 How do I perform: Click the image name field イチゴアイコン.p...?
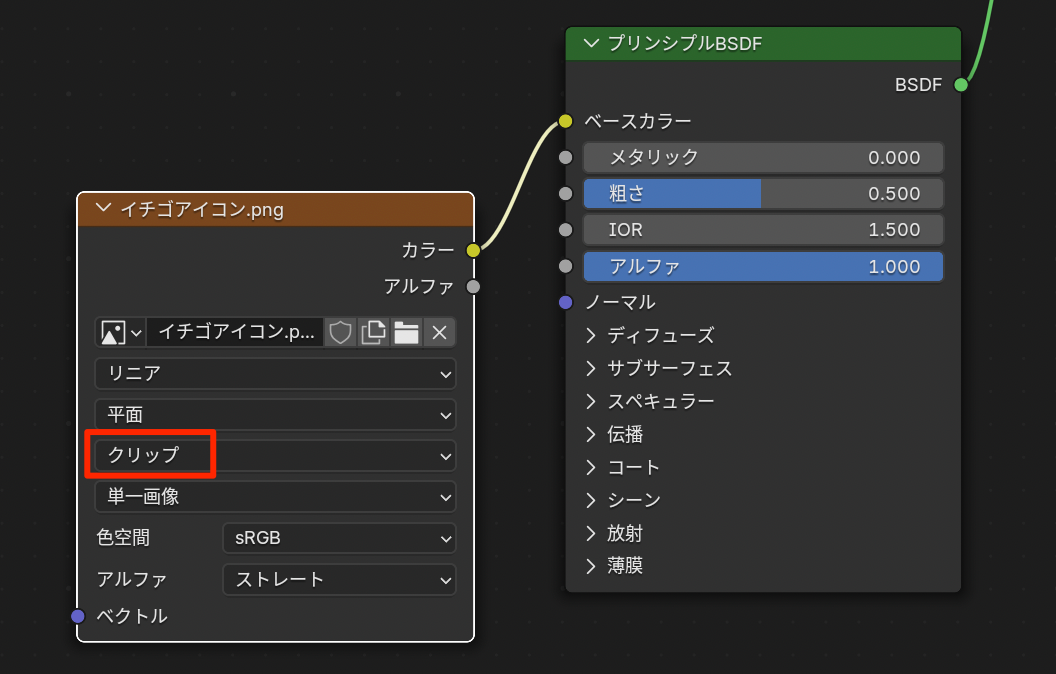(x=235, y=332)
